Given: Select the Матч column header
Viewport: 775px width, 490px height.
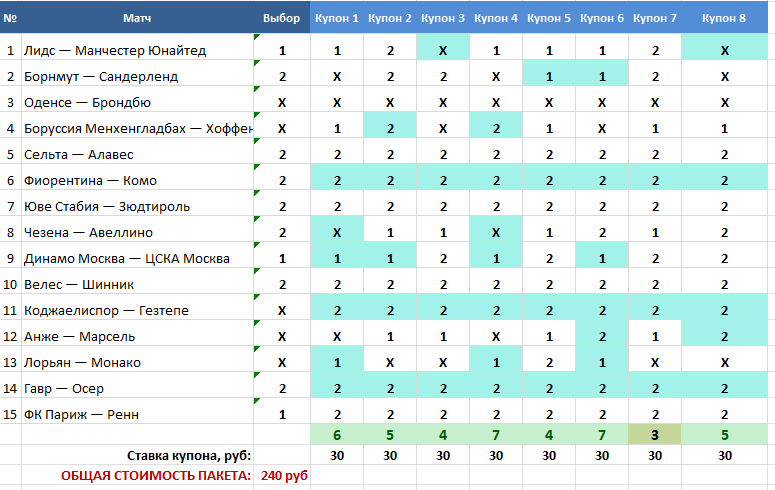Looking at the screenshot, I should (137, 18).
